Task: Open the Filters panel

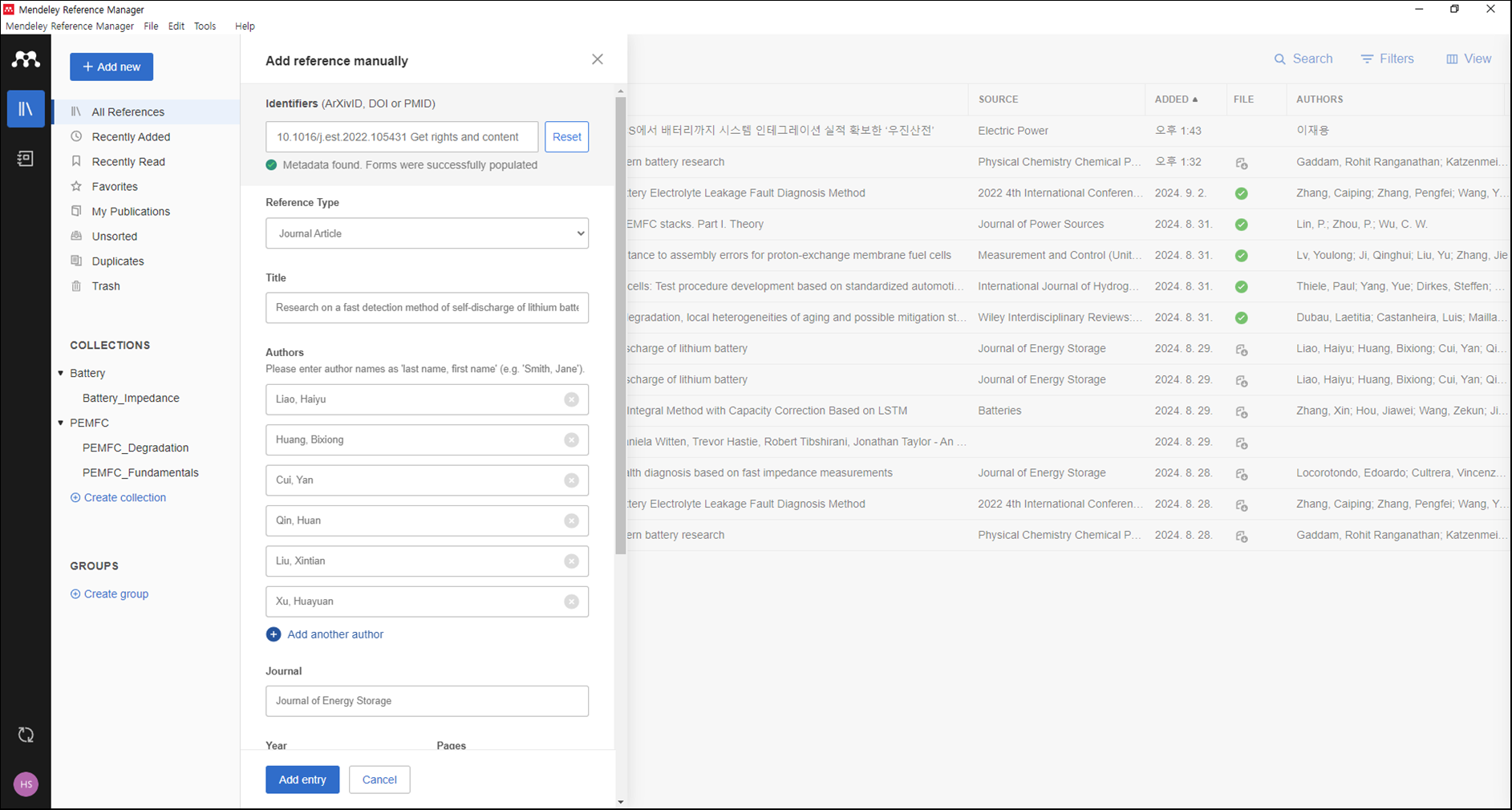Action: 1388,59
